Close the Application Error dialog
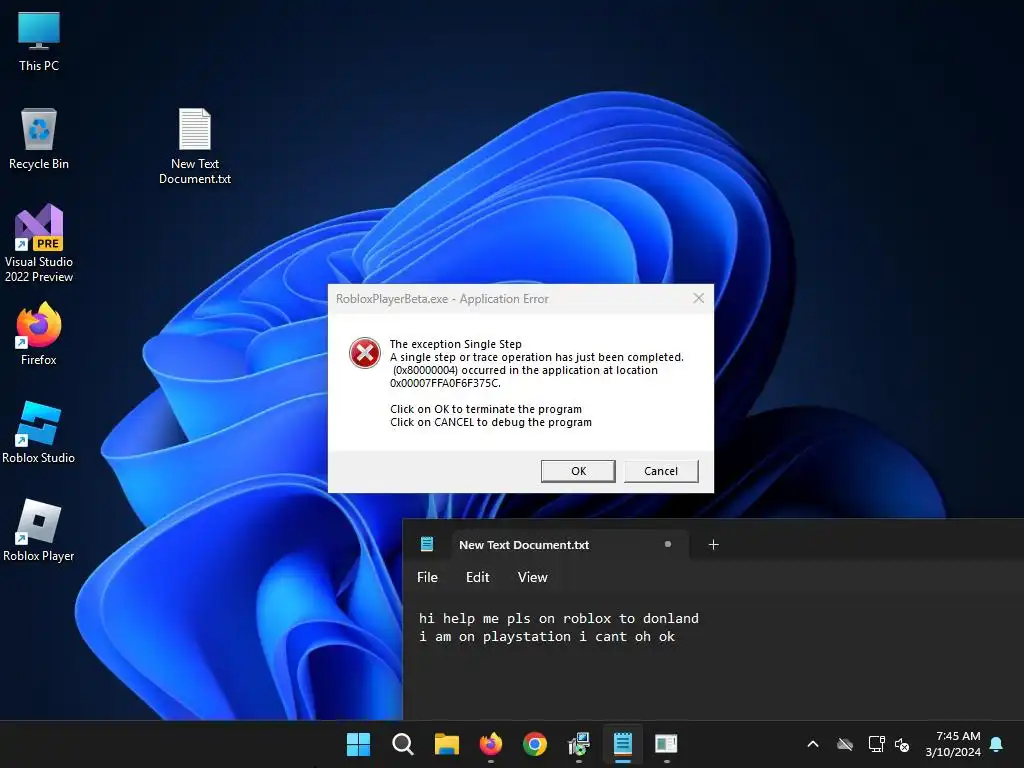The width and height of the screenshot is (1024, 768). [698, 298]
